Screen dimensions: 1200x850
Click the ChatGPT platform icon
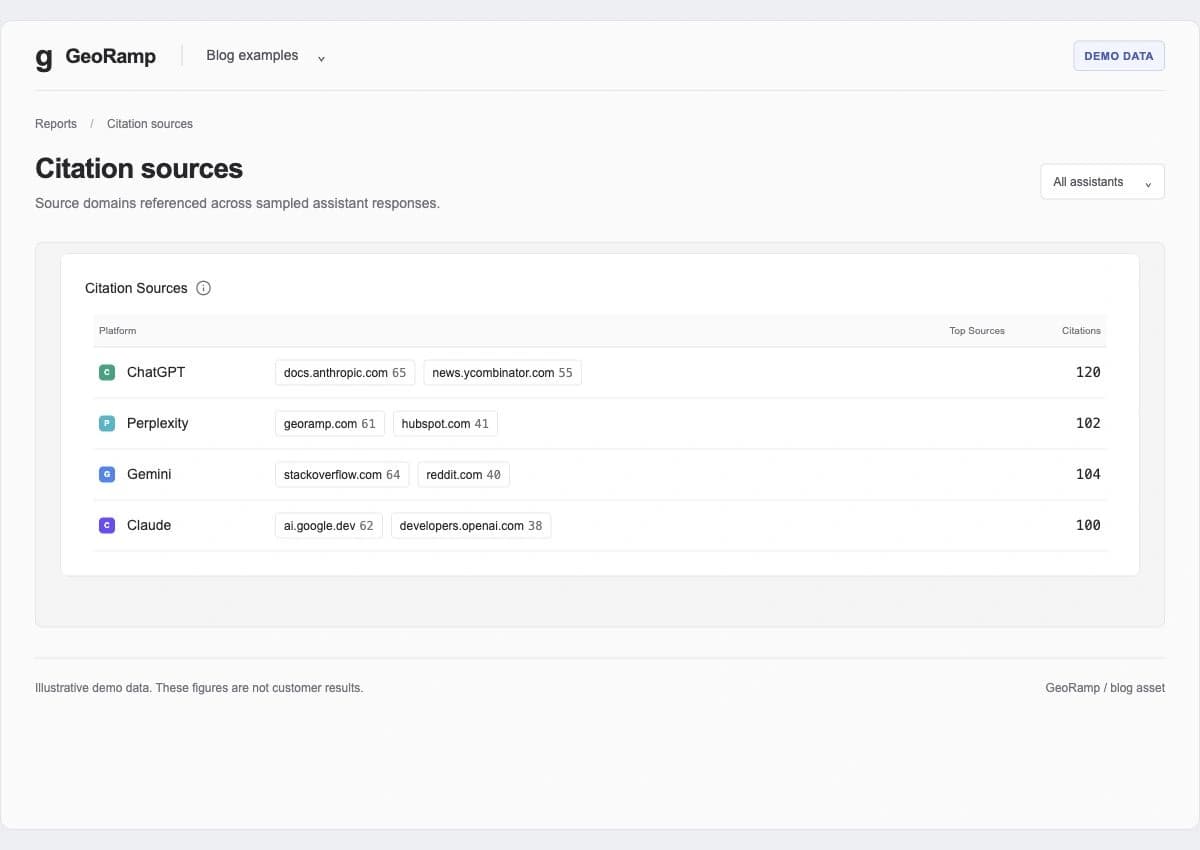pyautogui.click(x=107, y=373)
